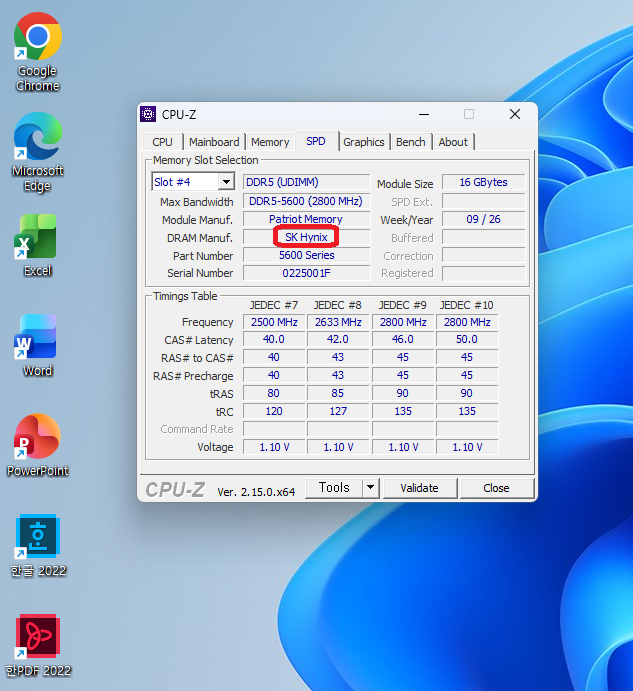
Task: Minimize the CPU-Z window
Action: [x=424, y=115]
